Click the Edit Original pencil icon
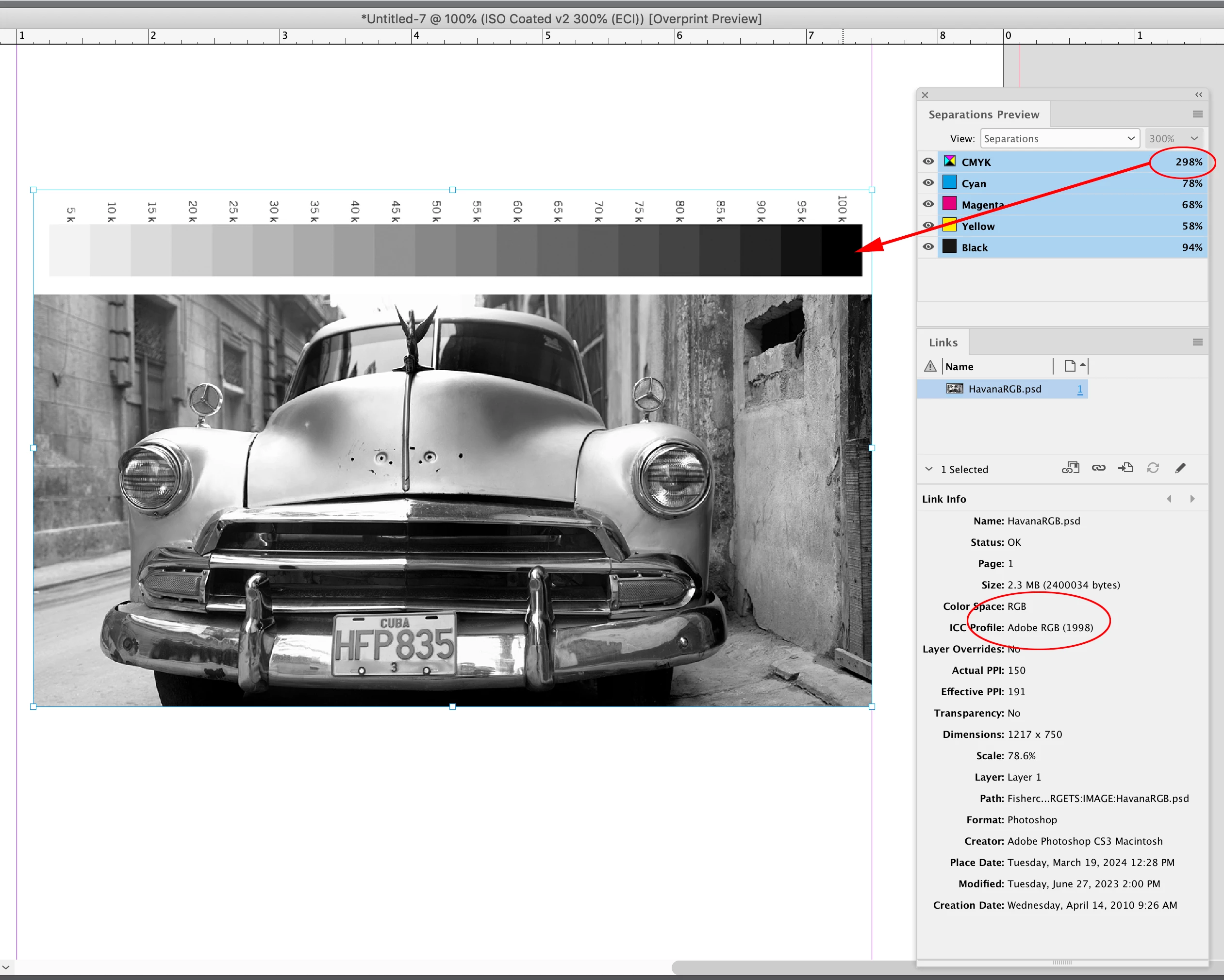This screenshot has width=1224, height=980. pyautogui.click(x=1180, y=468)
